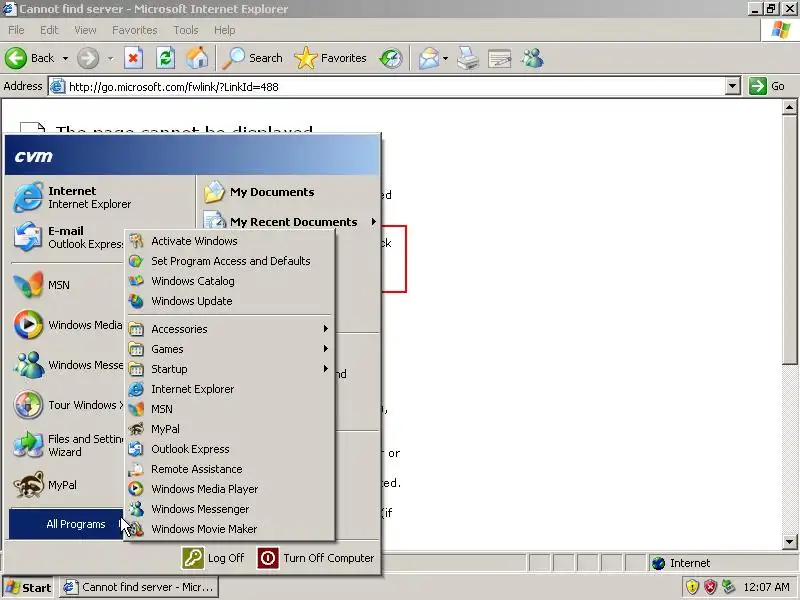Launch Windows Movie Maker
The width and height of the screenshot is (800, 600).
[230, 529]
